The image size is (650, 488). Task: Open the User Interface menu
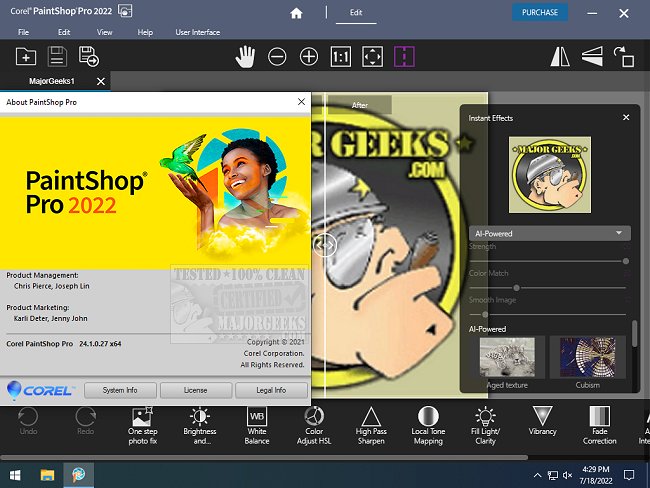[197, 32]
